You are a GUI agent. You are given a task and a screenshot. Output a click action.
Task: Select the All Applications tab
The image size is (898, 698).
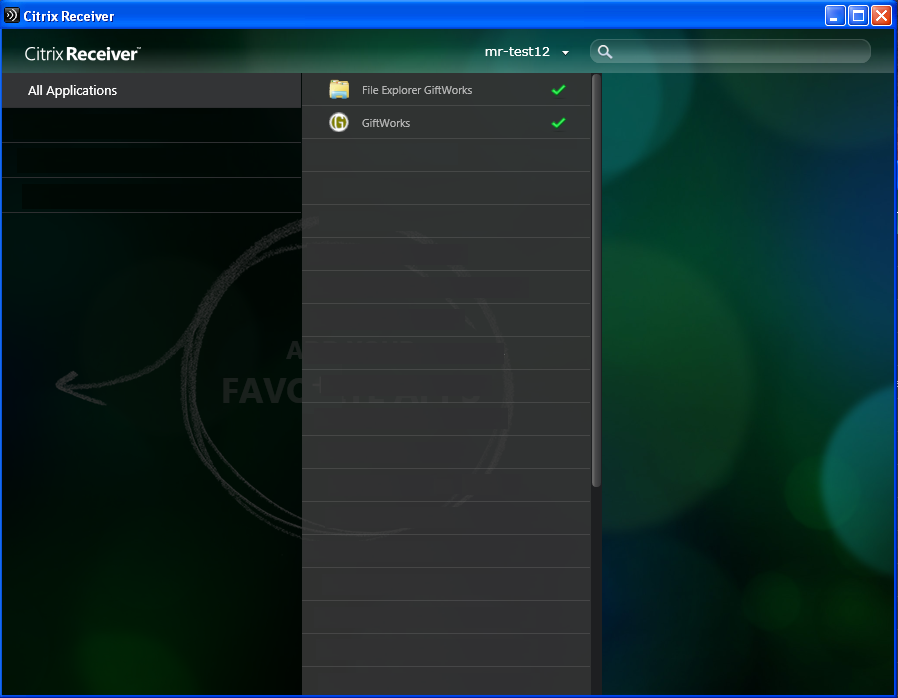coord(73,91)
